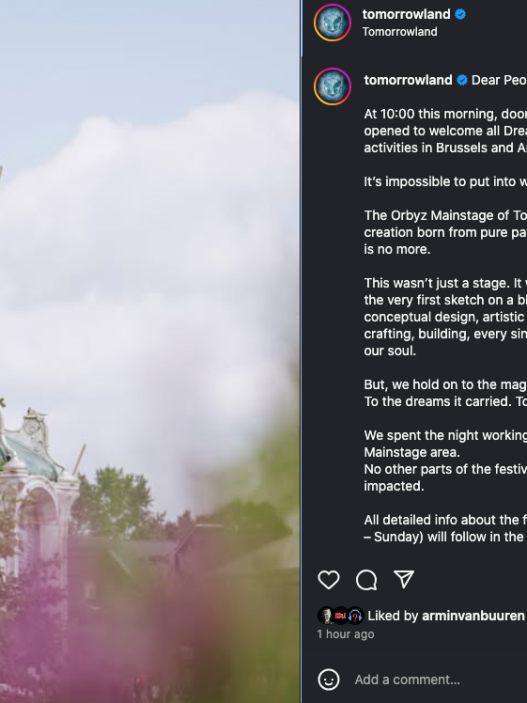Screen dimensions: 527x703
Task: Click the verified badge in the header
Action: [460, 14]
